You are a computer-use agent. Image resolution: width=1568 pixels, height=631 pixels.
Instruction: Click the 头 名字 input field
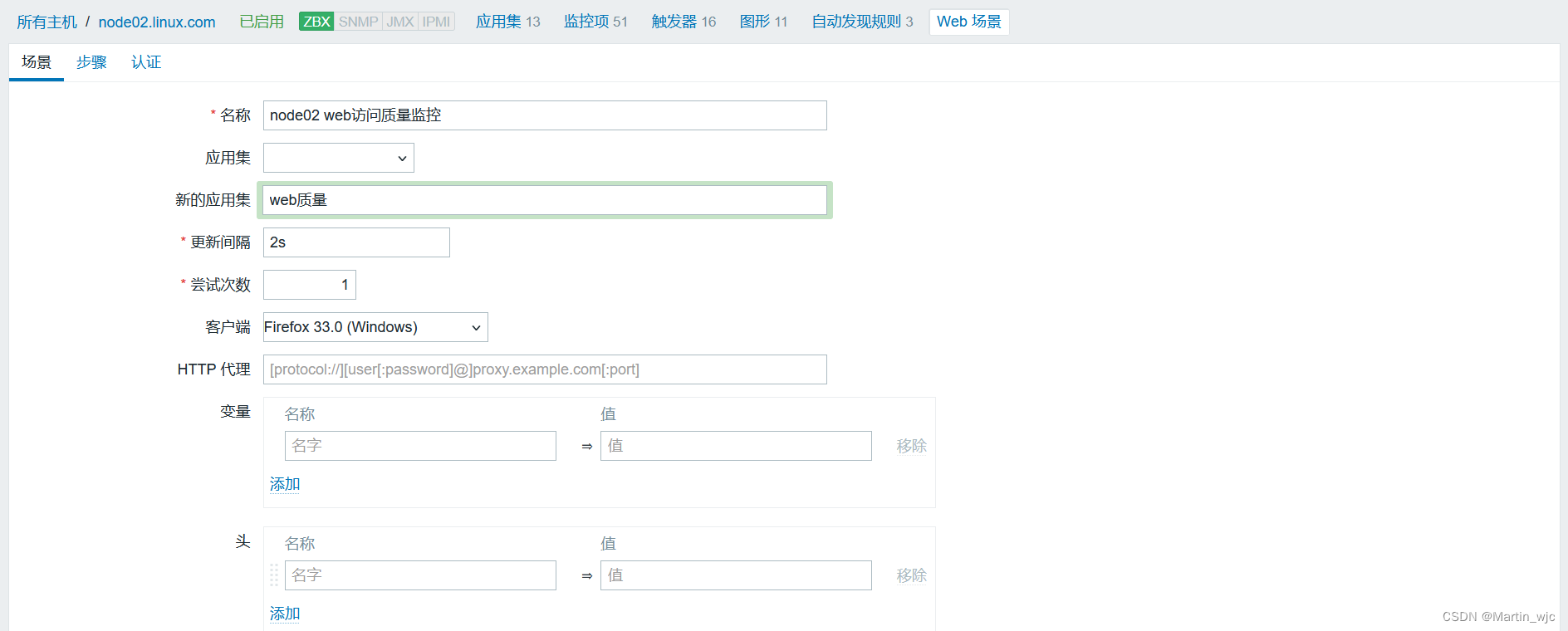[420, 575]
